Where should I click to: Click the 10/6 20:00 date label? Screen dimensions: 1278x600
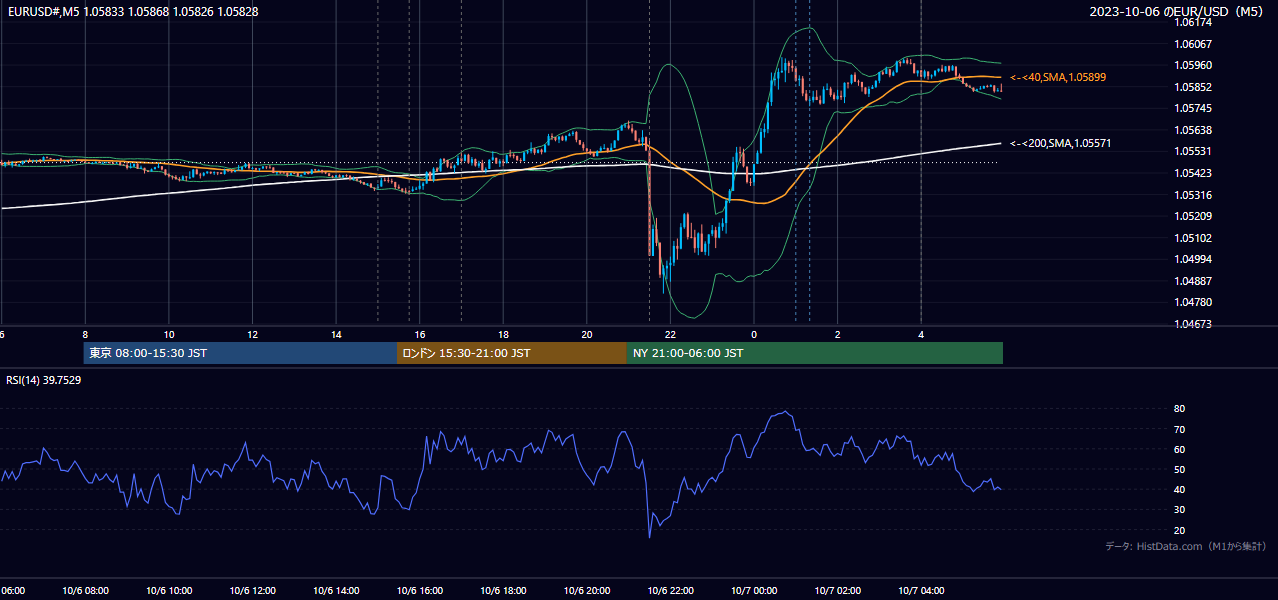click(x=587, y=591)
